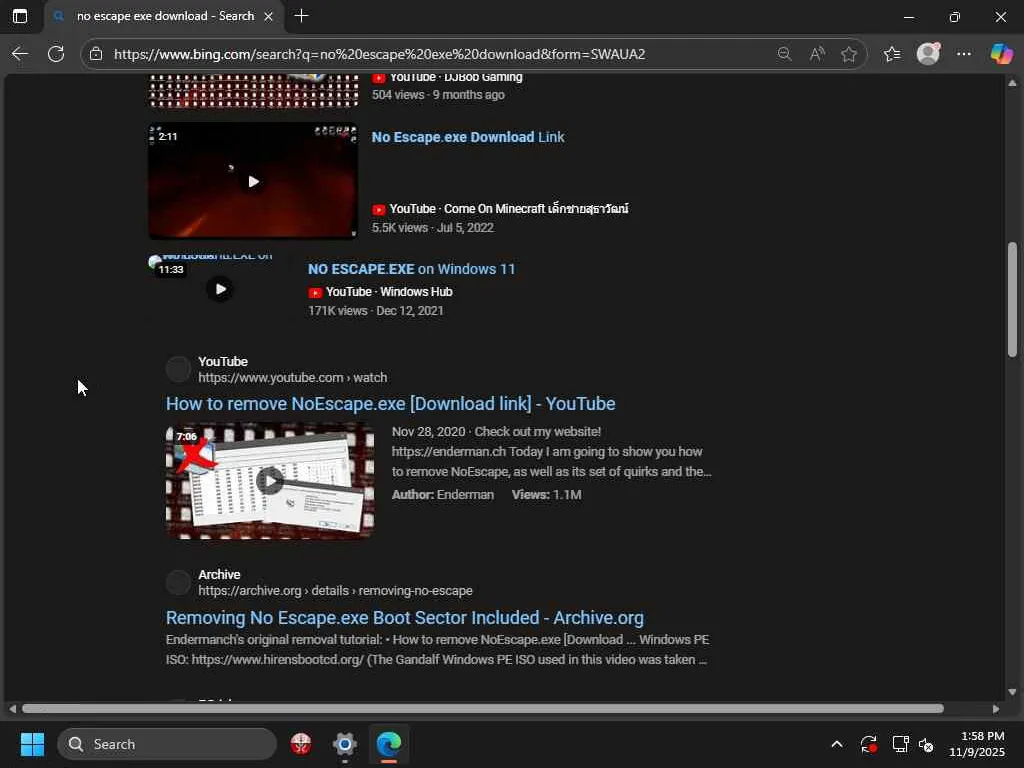Click the taskbar Search box
The height and width of the screenshot is (768, 1024).
pos(167,744)
